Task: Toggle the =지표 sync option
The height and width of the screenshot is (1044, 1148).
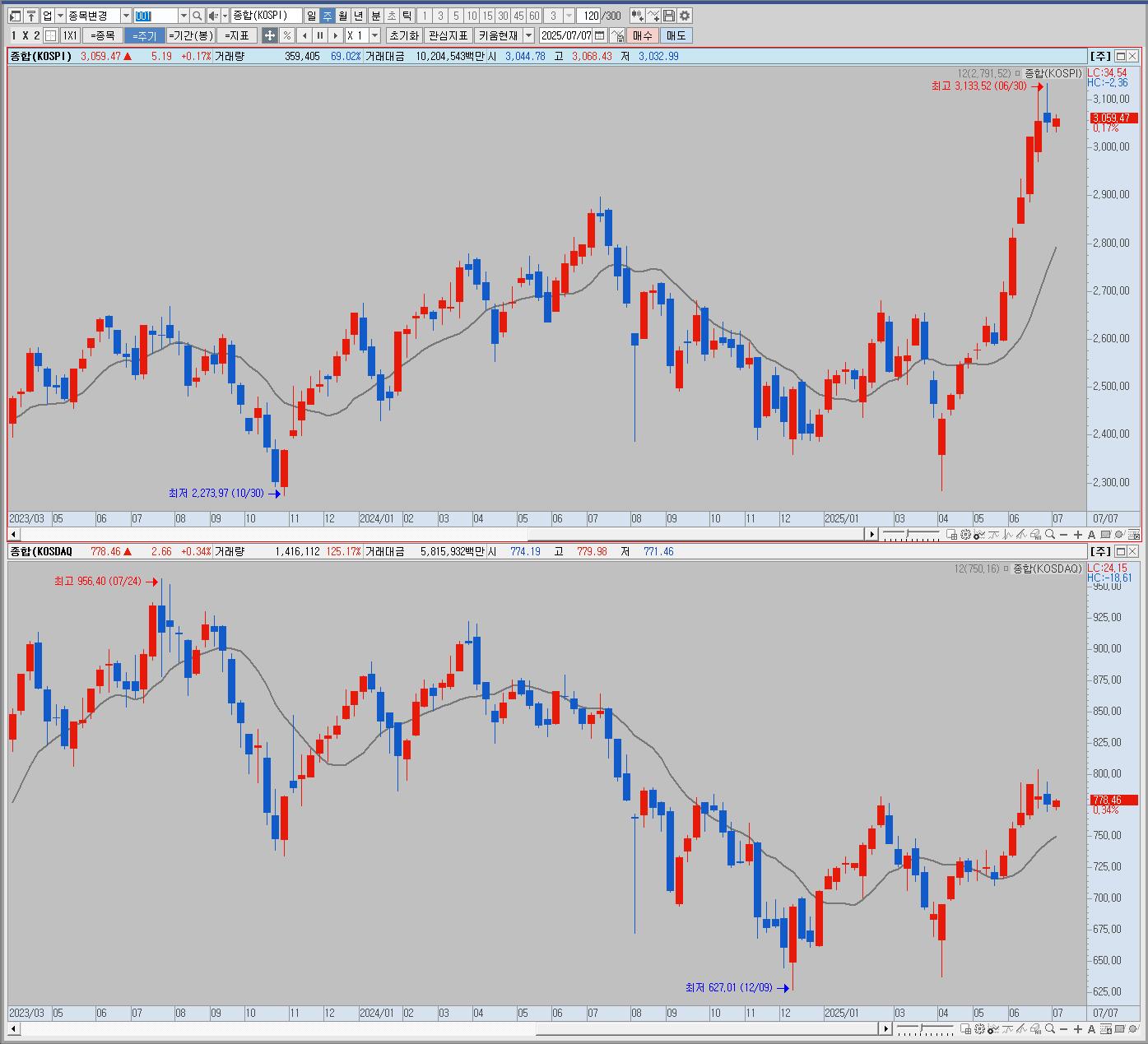Action: click(237, 35)
